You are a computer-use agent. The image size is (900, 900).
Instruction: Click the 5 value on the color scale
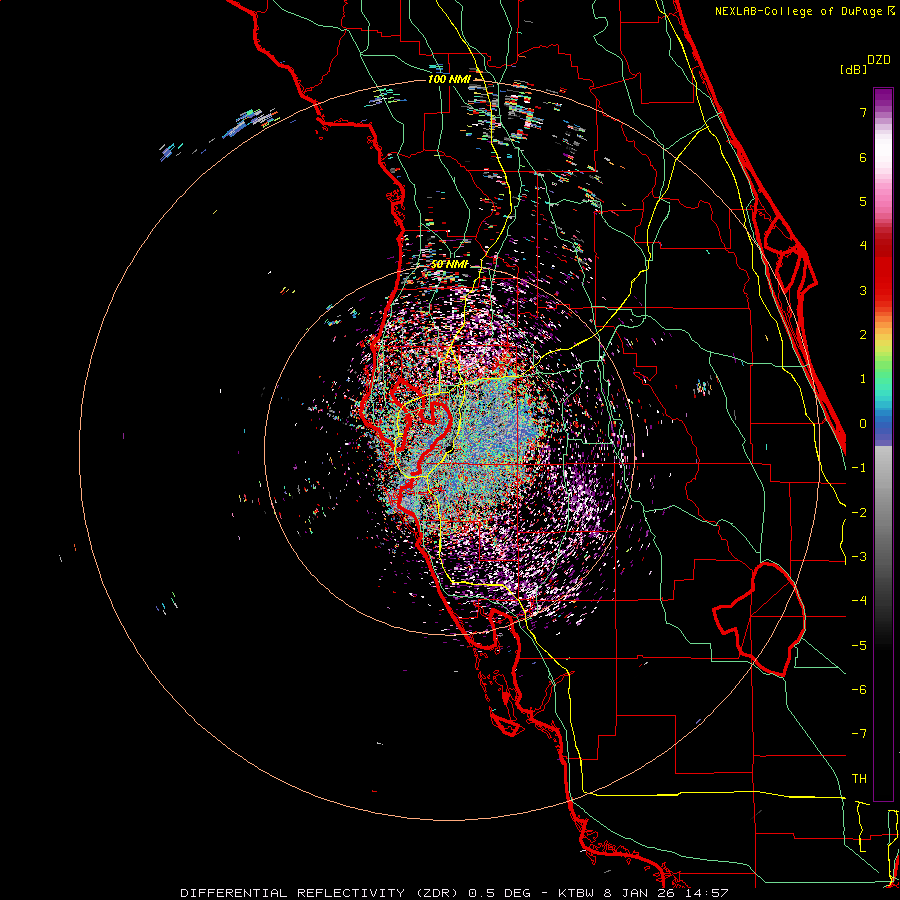coord(863,201)
